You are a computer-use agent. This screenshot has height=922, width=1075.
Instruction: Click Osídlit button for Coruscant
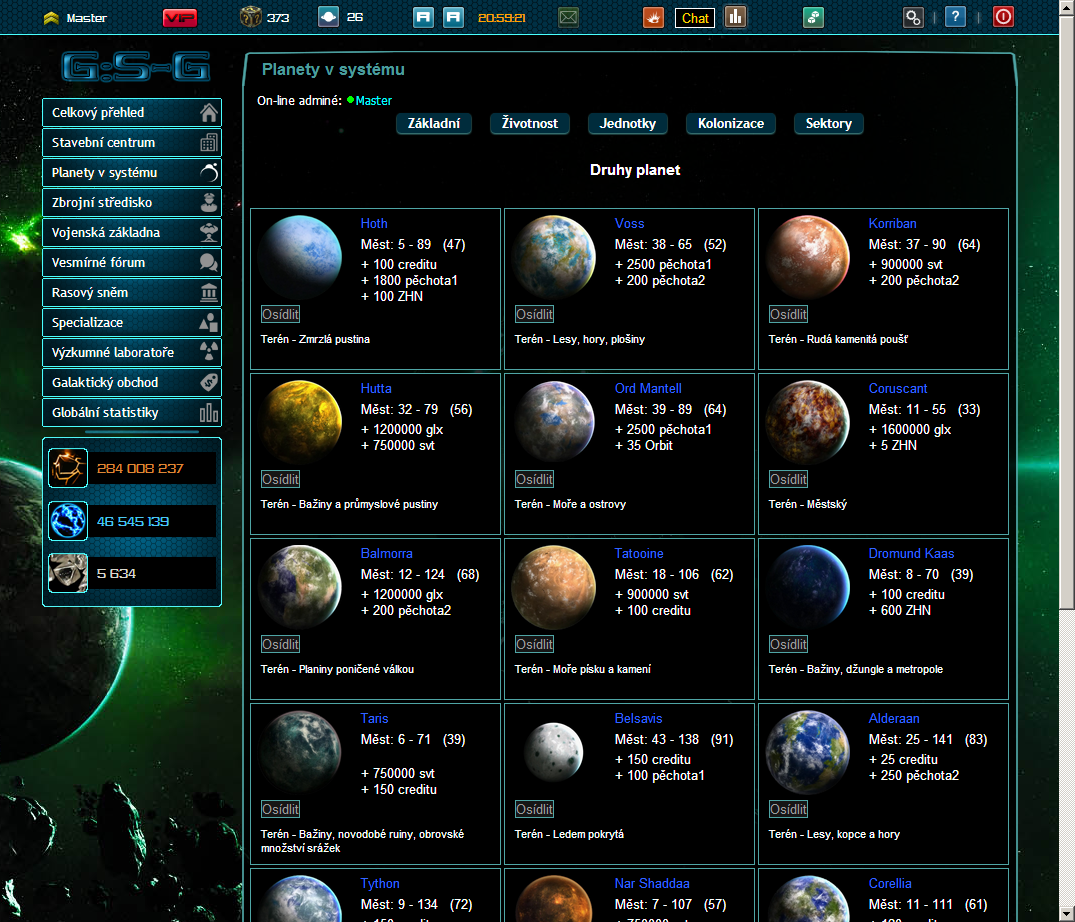[x=788, y=479]
